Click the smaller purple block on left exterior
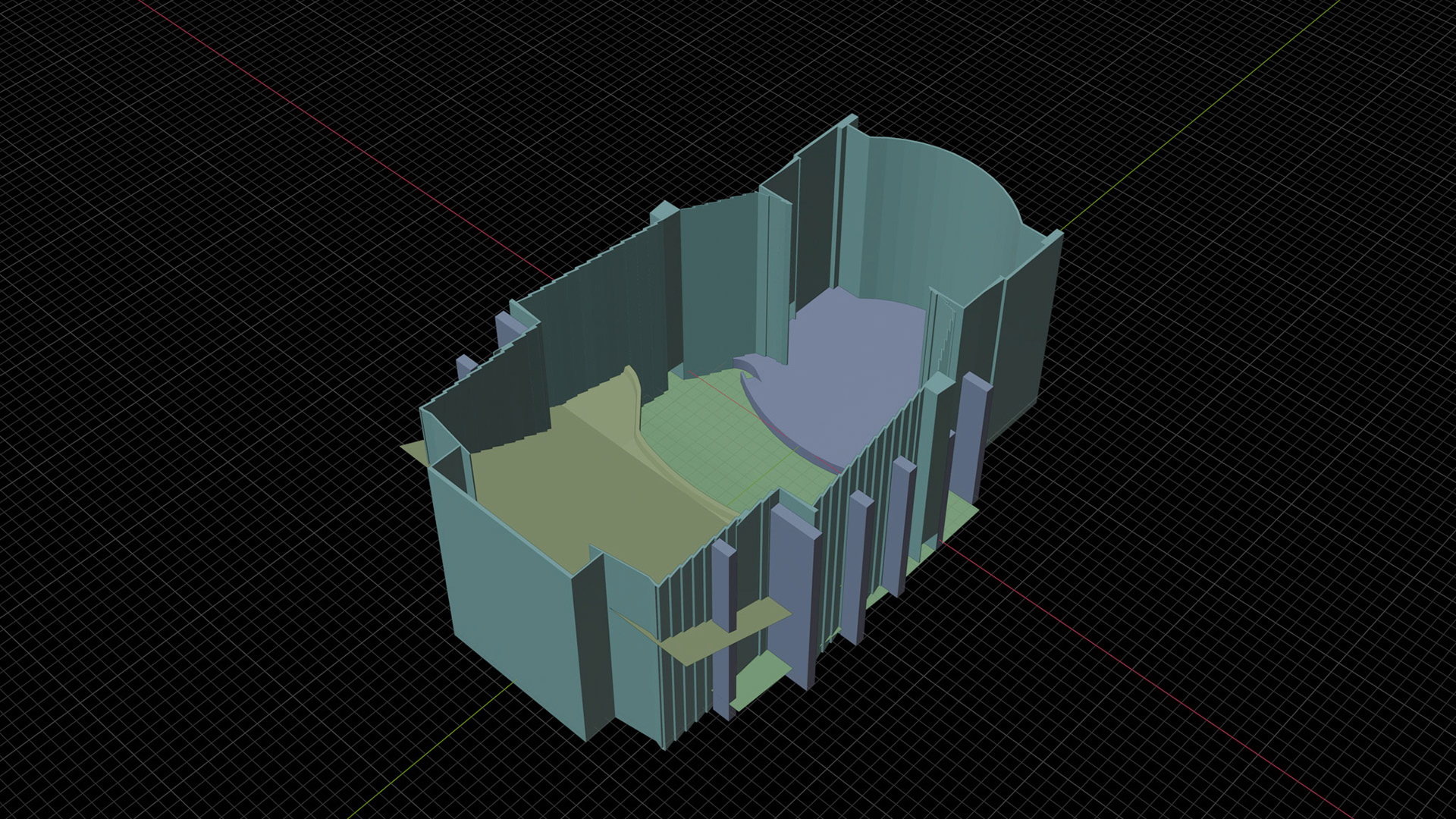Image resolution: width=1456 pixels, height=819 pixels. [x=464, y=366]
